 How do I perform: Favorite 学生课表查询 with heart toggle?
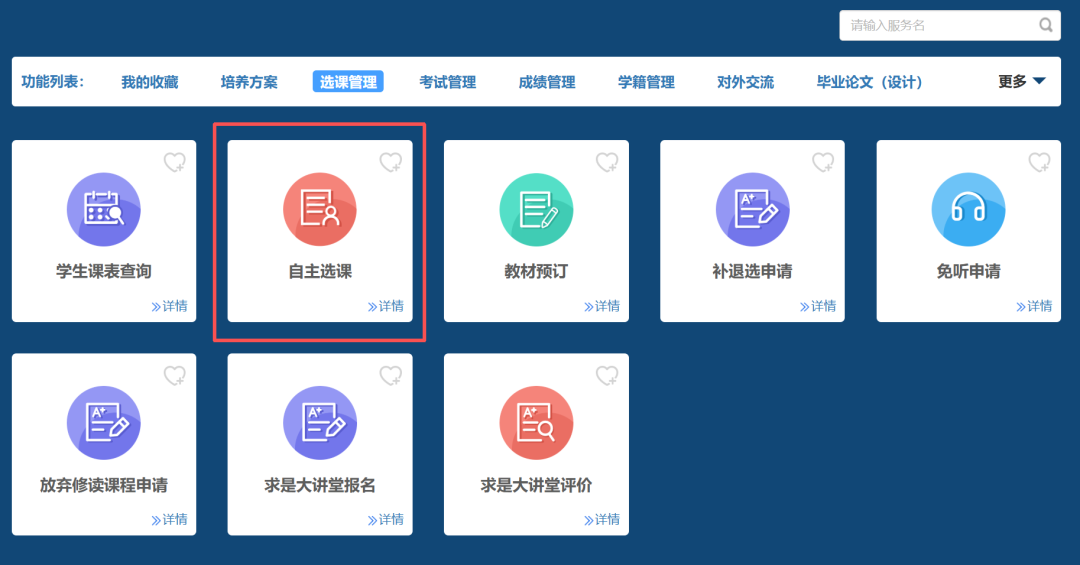[174, 162]
